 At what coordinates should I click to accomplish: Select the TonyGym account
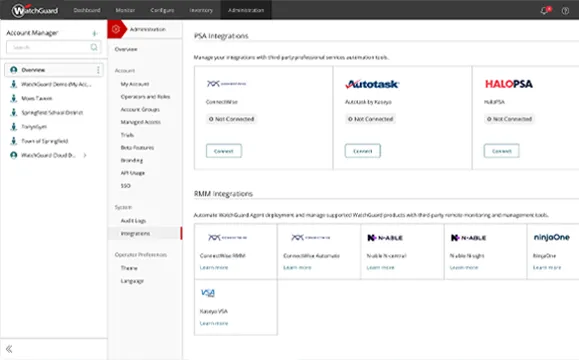(x=34, y=127)
